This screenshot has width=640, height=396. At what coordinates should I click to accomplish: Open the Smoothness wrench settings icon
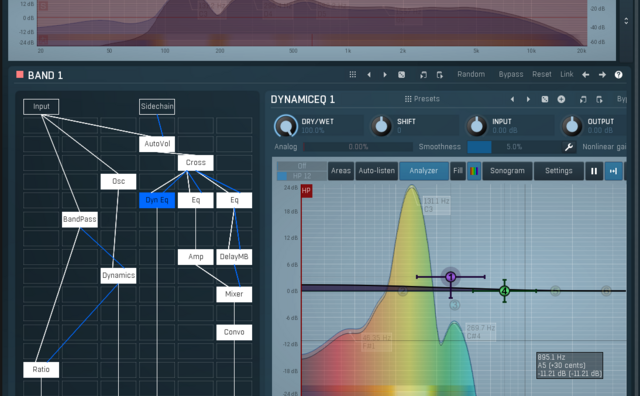[569, 147]
